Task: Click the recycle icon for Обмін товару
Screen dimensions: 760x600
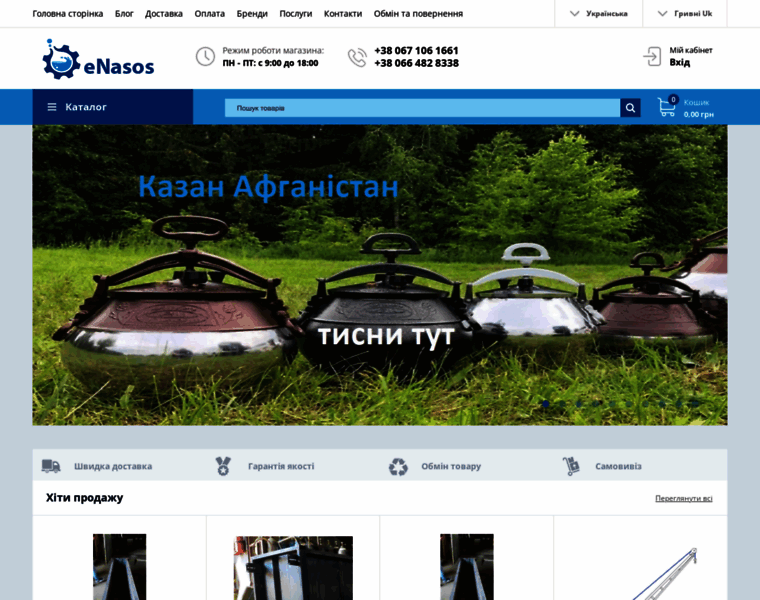Action: (x=398, y=466)
